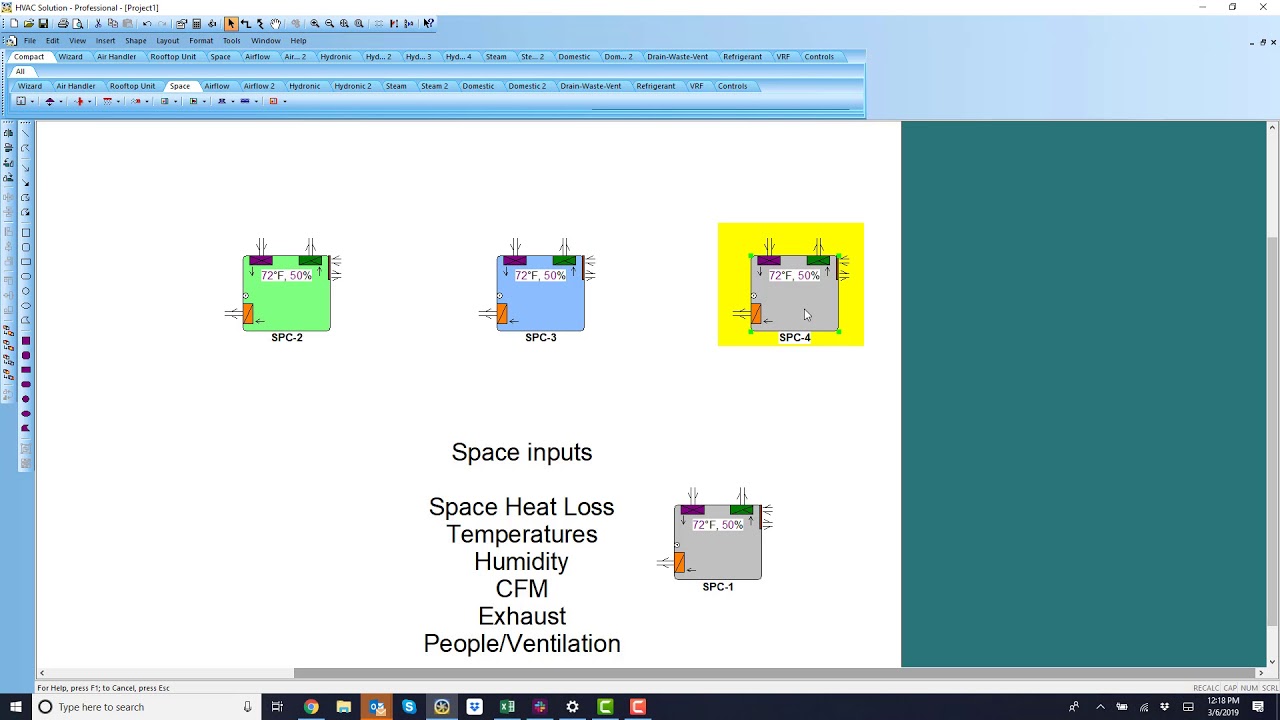Click the Print icon

(63, 23)
